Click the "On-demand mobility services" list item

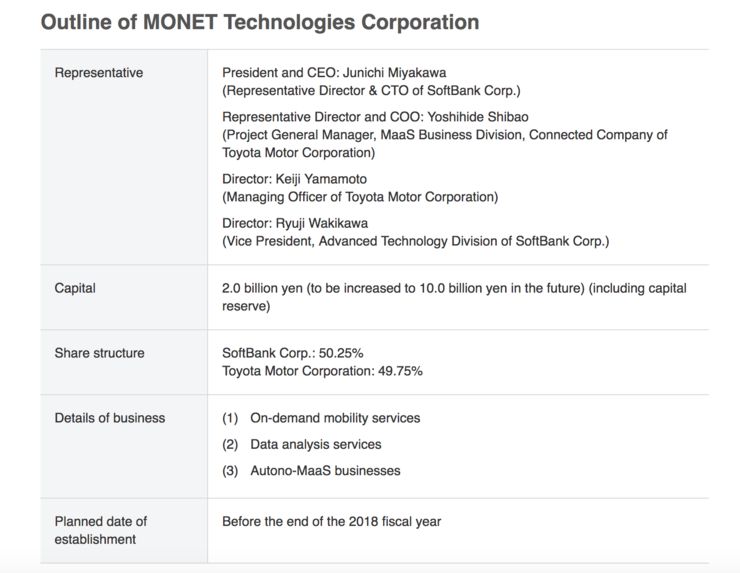tap(335, 418)
